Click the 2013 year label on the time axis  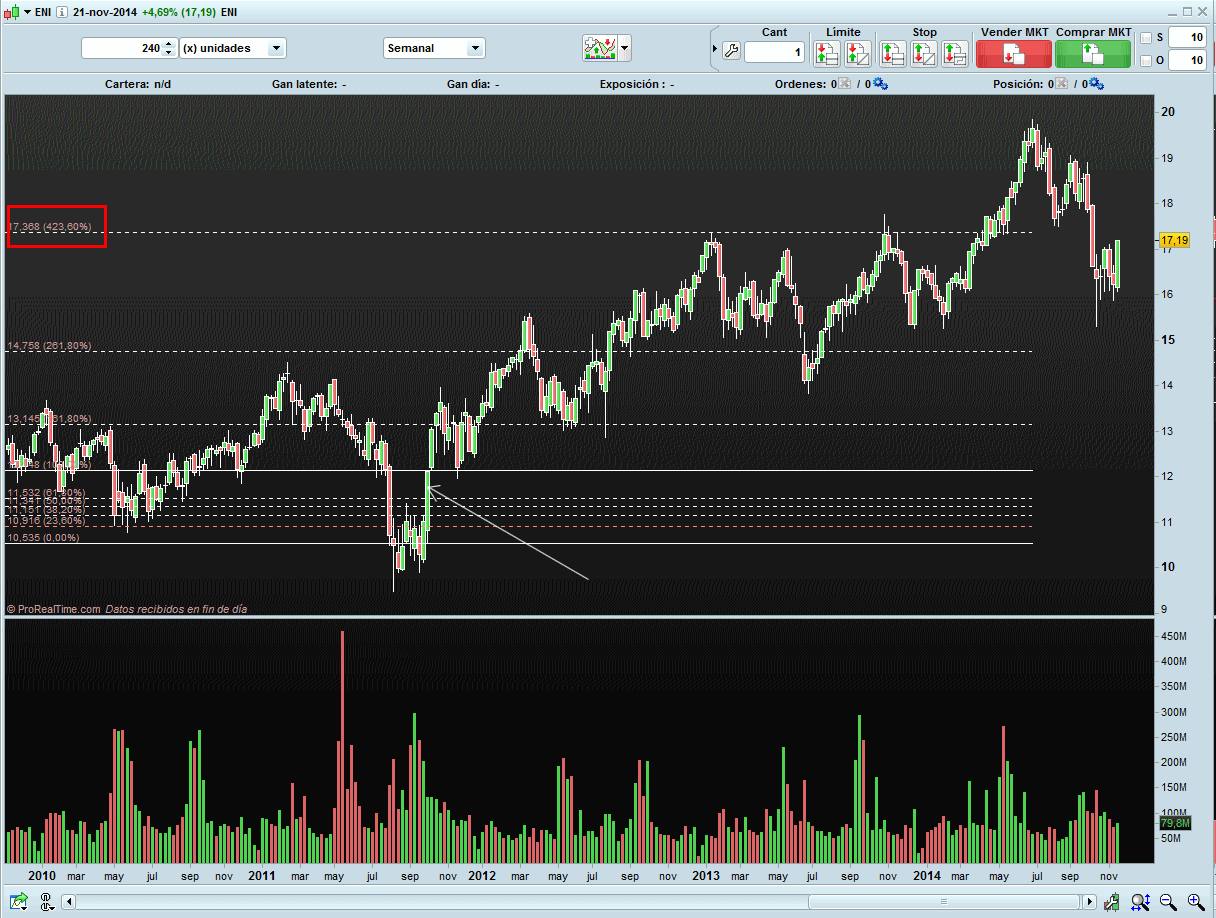click(706, 875)
